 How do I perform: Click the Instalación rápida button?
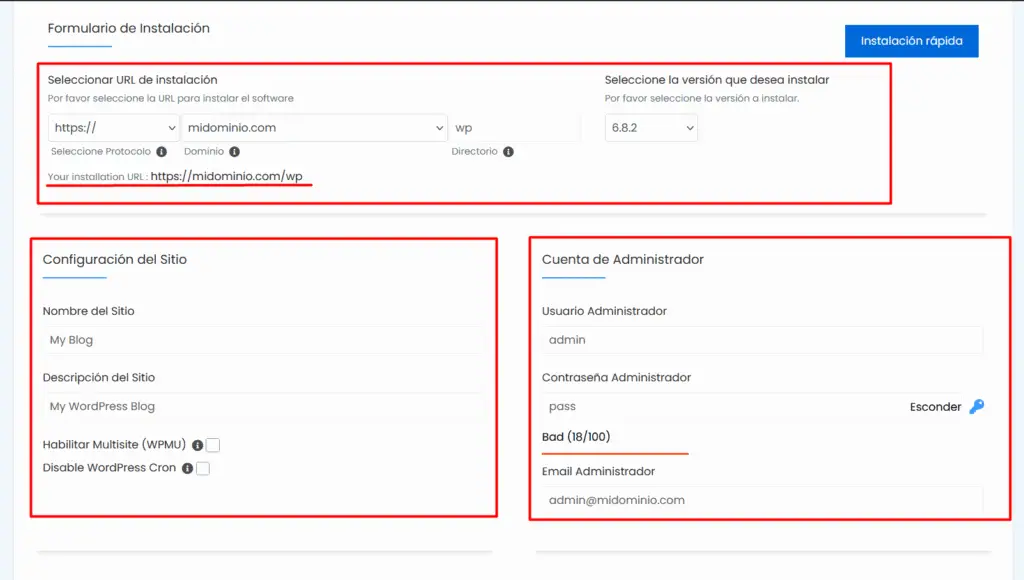(911, 41)
